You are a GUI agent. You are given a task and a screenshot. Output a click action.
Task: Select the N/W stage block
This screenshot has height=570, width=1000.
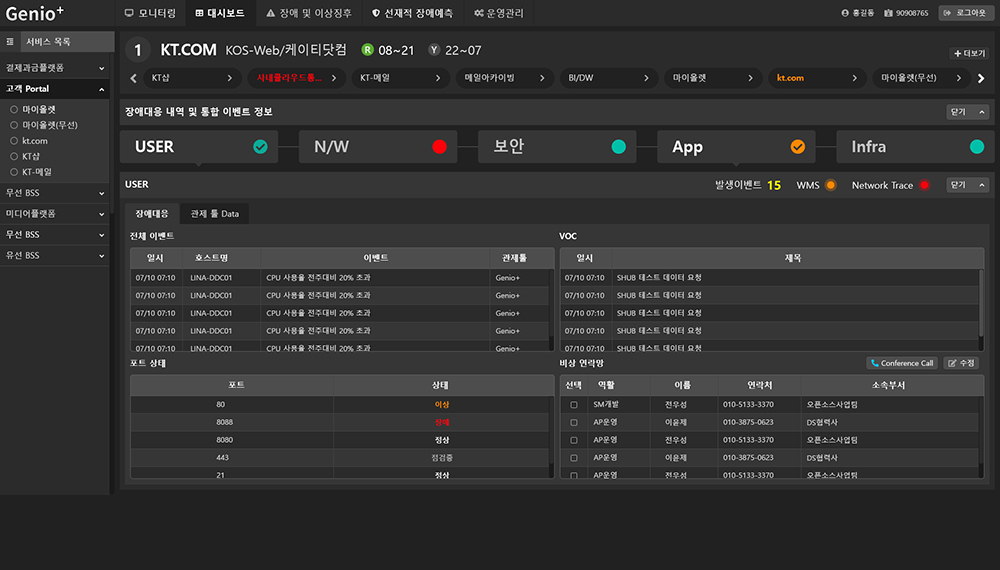(378, 147)
